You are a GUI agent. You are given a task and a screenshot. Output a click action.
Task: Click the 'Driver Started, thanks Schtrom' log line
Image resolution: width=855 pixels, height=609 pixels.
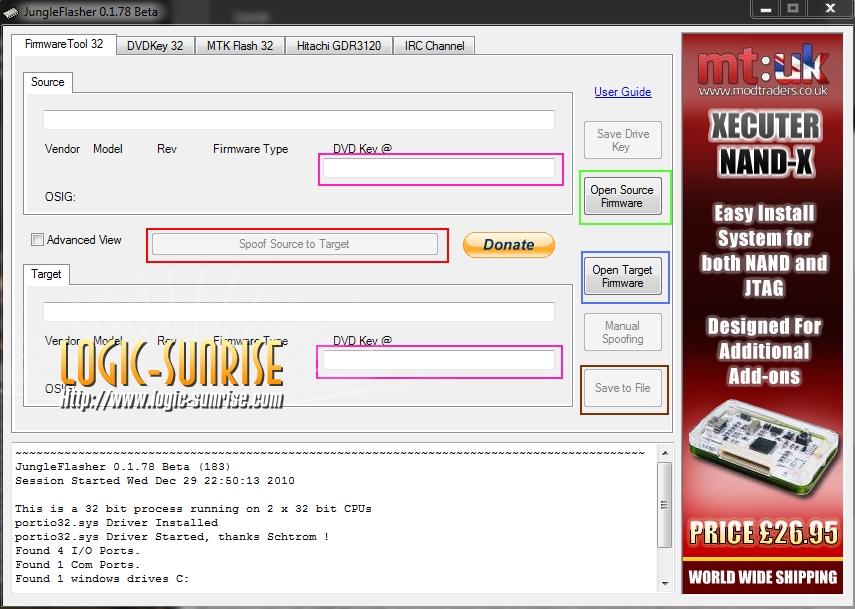coord(172,537)
